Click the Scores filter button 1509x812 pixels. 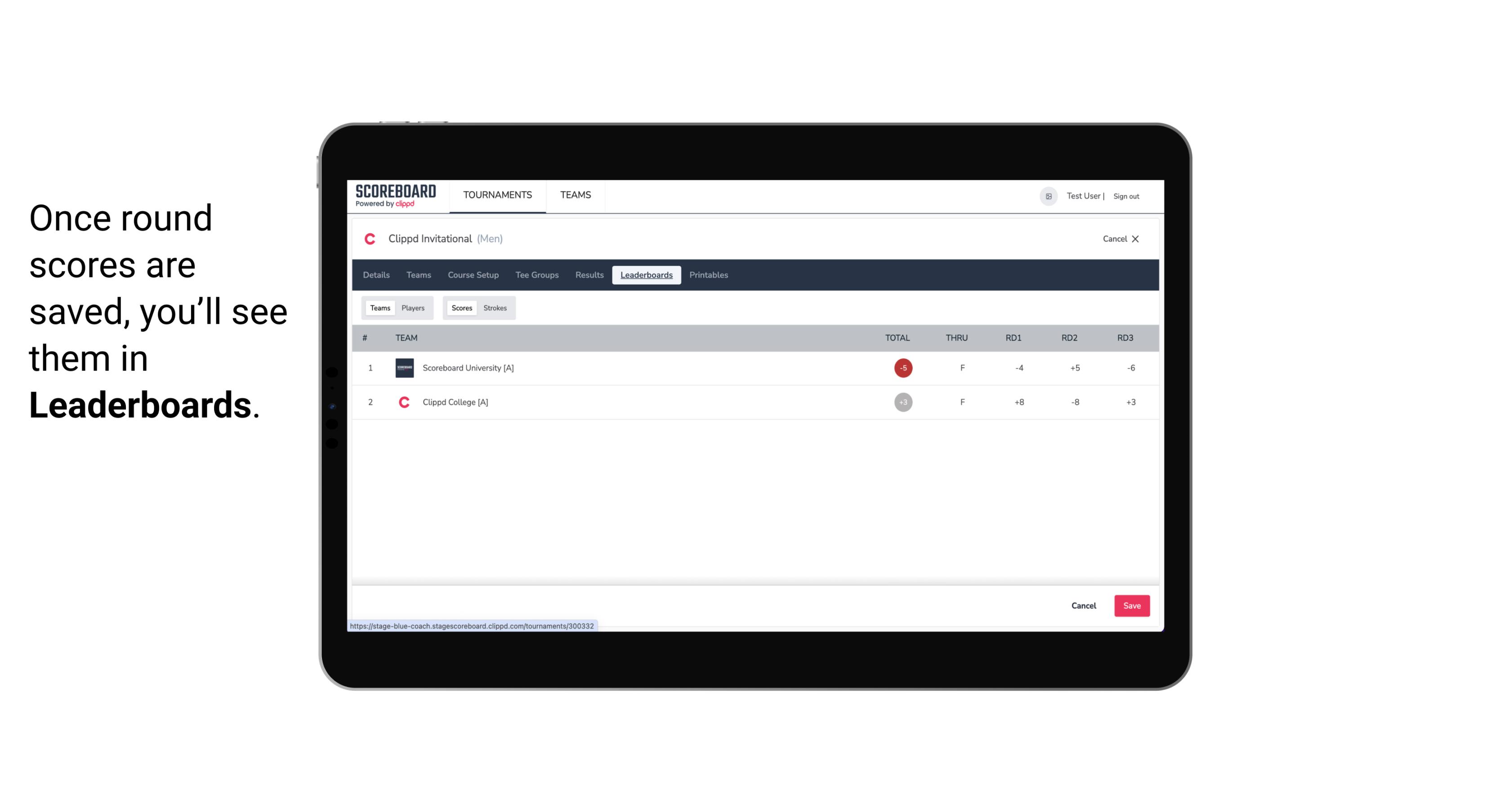[x=461, y=308]
